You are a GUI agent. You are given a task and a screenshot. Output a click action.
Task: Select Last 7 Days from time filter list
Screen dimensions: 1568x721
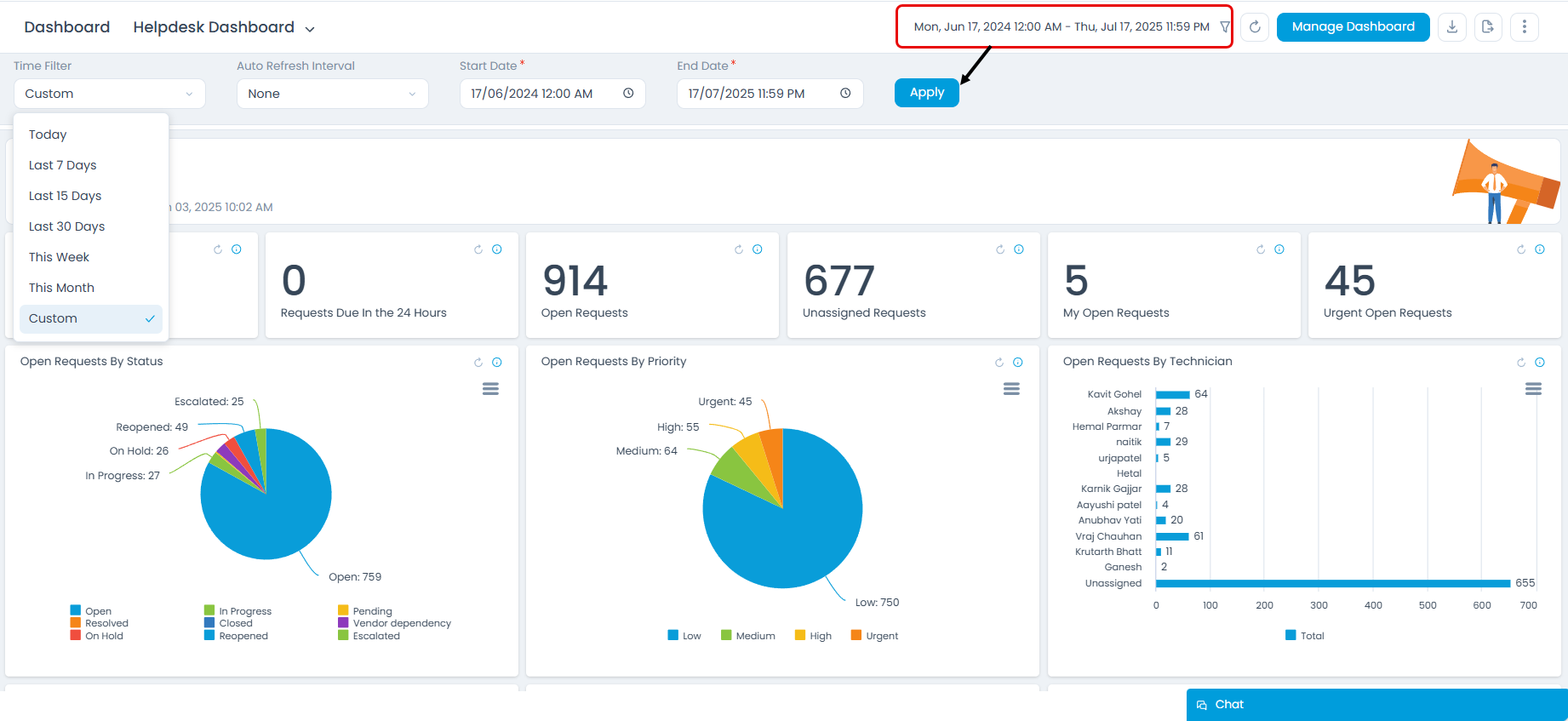[x=63, y=165]
